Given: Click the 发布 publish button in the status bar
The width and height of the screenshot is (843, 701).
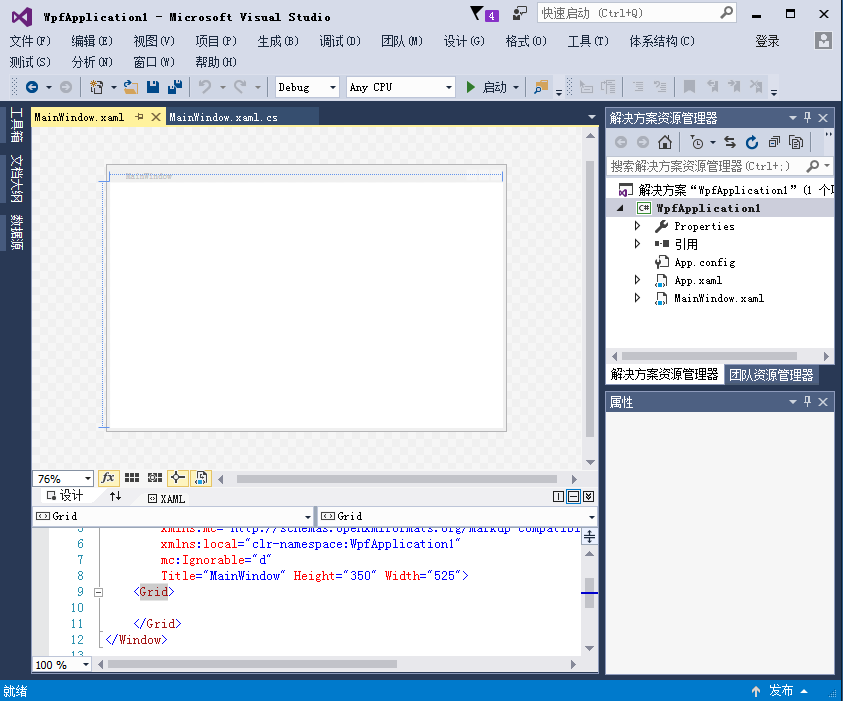Looking at the screenshot, I should (x=781, y=691).
